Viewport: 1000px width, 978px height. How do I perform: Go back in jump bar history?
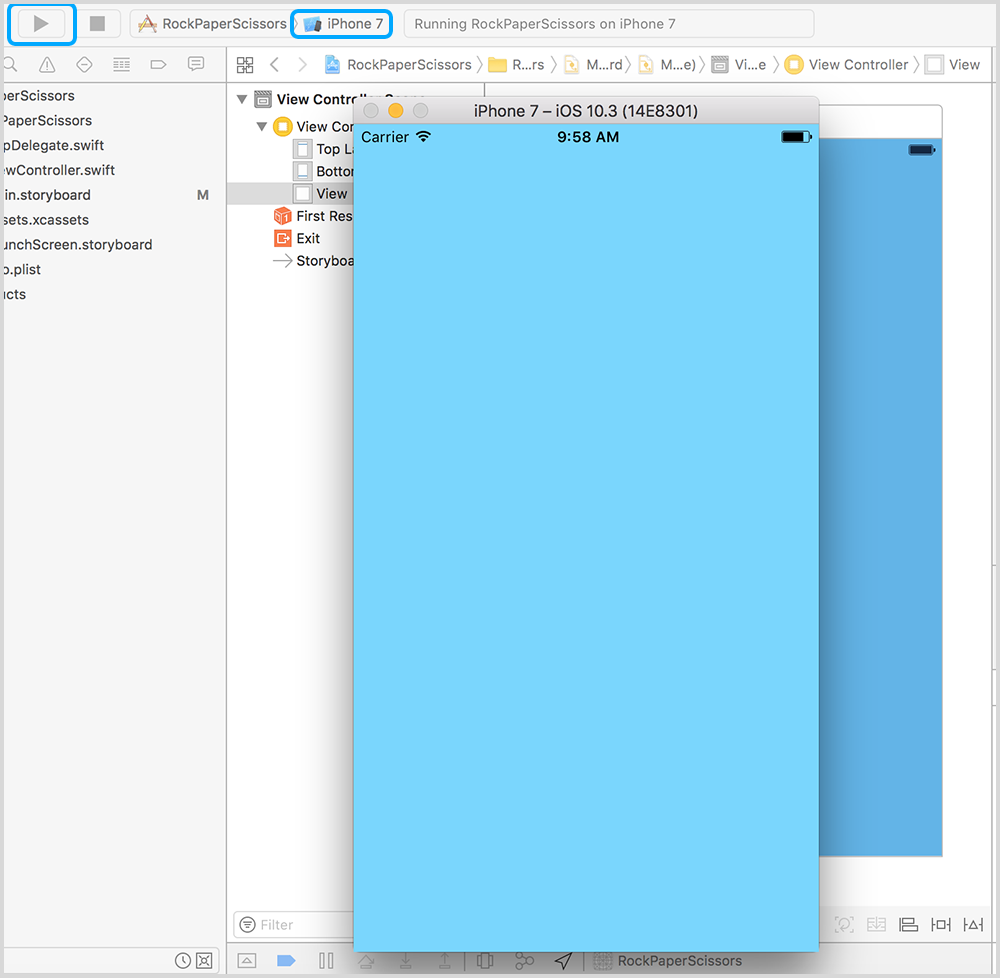pos(275,65)
